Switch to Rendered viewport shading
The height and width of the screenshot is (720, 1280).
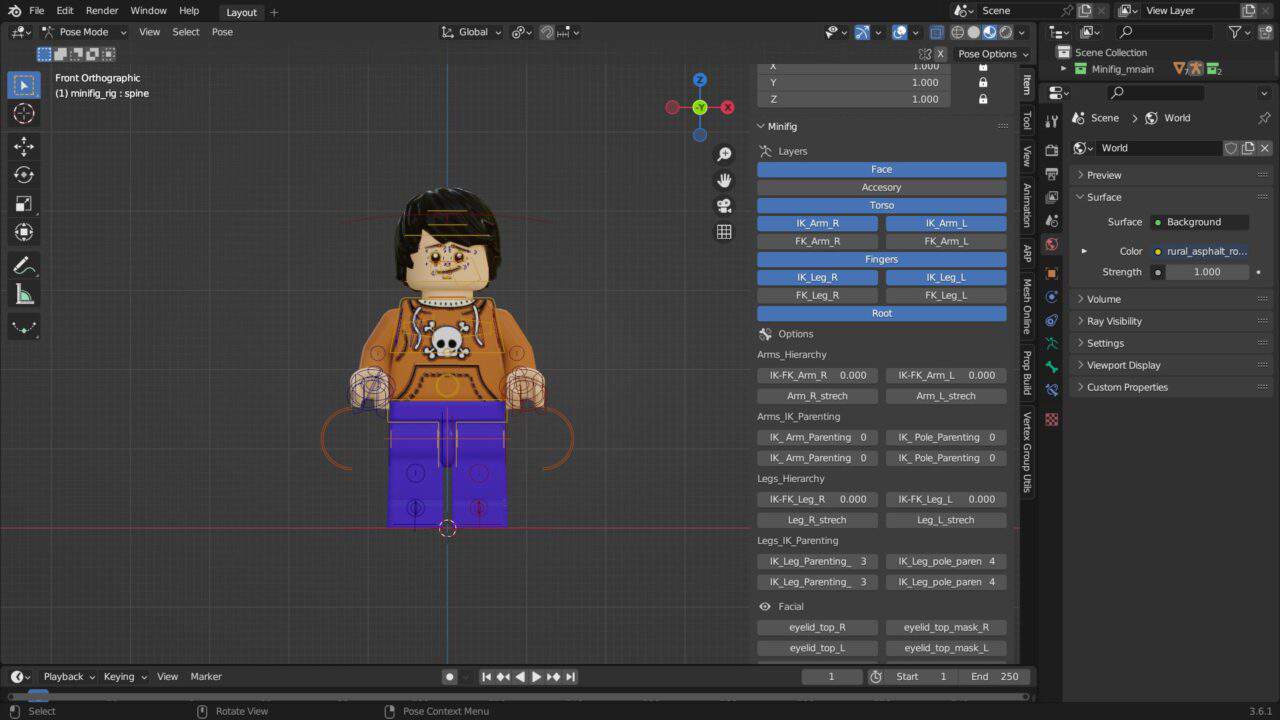click(x=1006, y=32)
